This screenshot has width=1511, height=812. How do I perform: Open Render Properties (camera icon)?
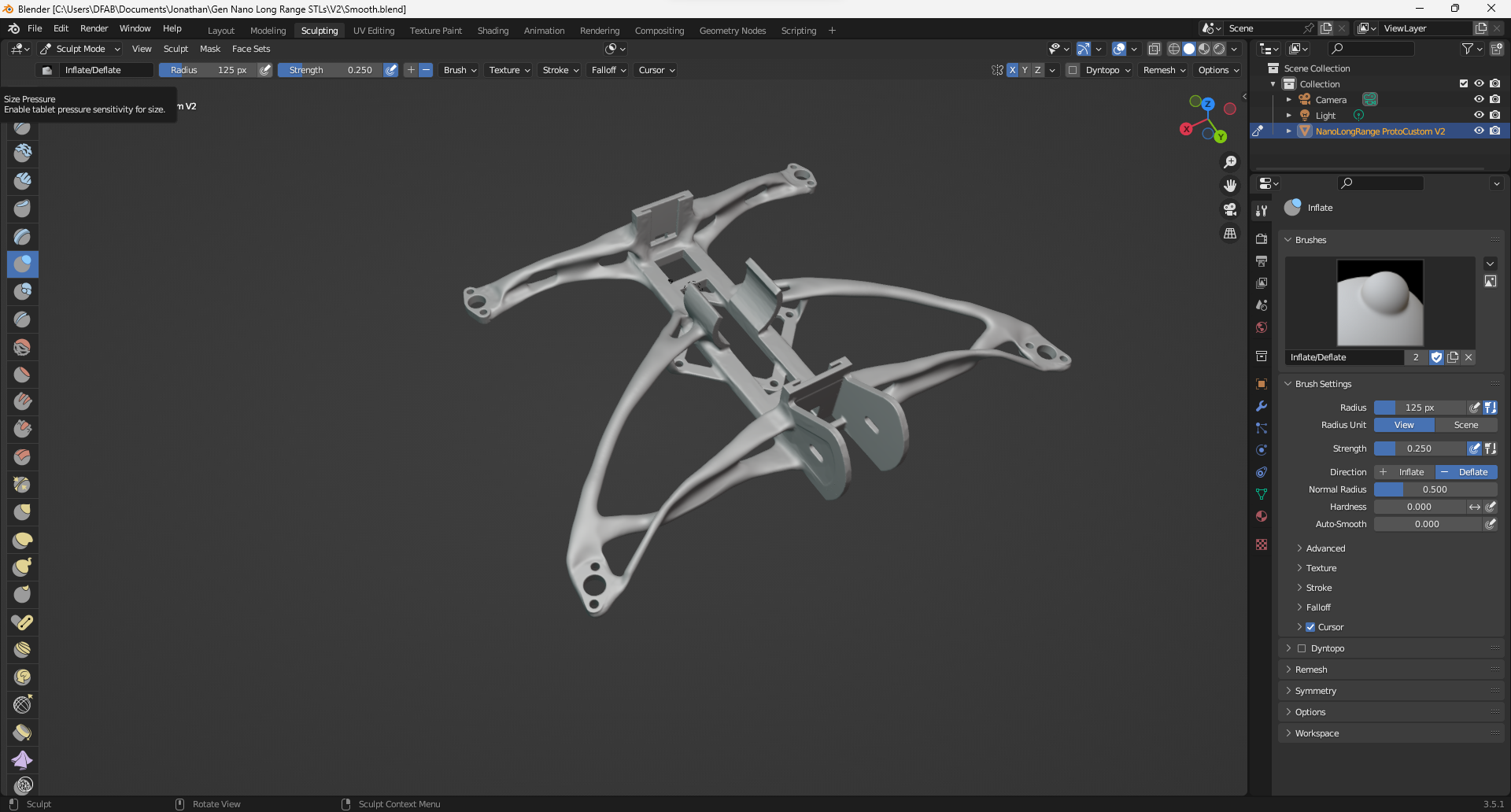coord(1262,238)
